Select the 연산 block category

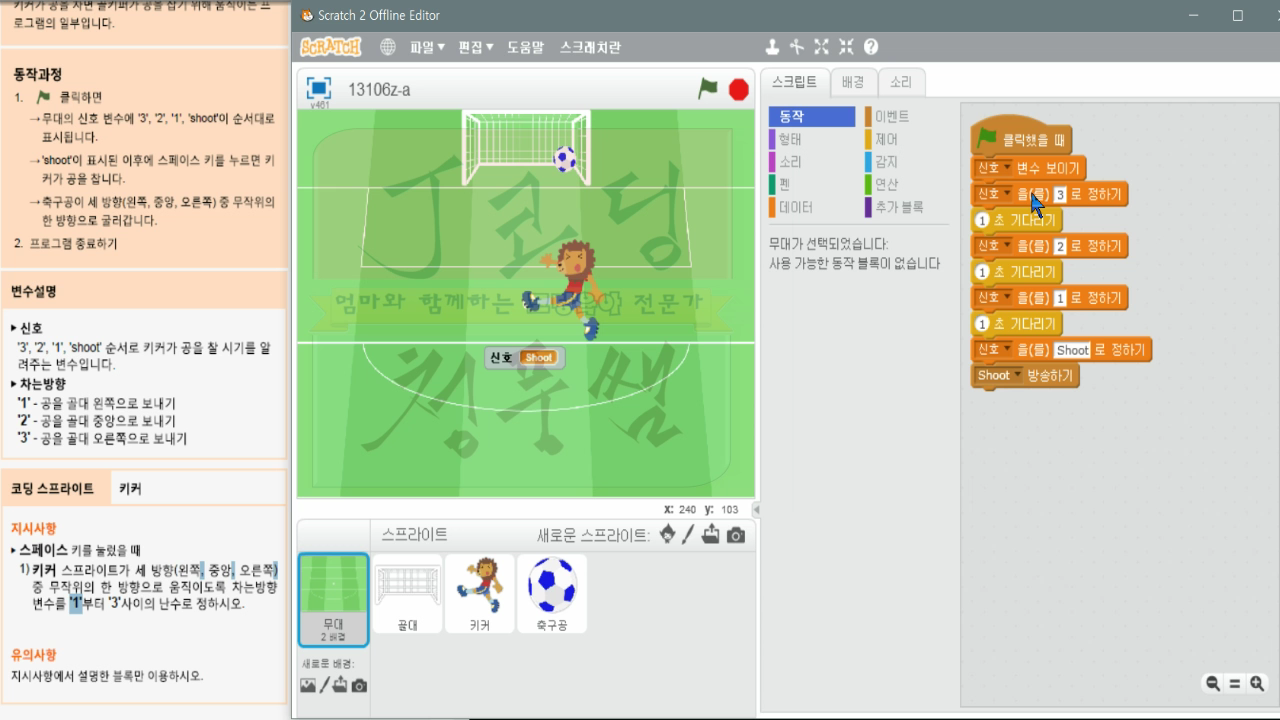coord(906,184)
